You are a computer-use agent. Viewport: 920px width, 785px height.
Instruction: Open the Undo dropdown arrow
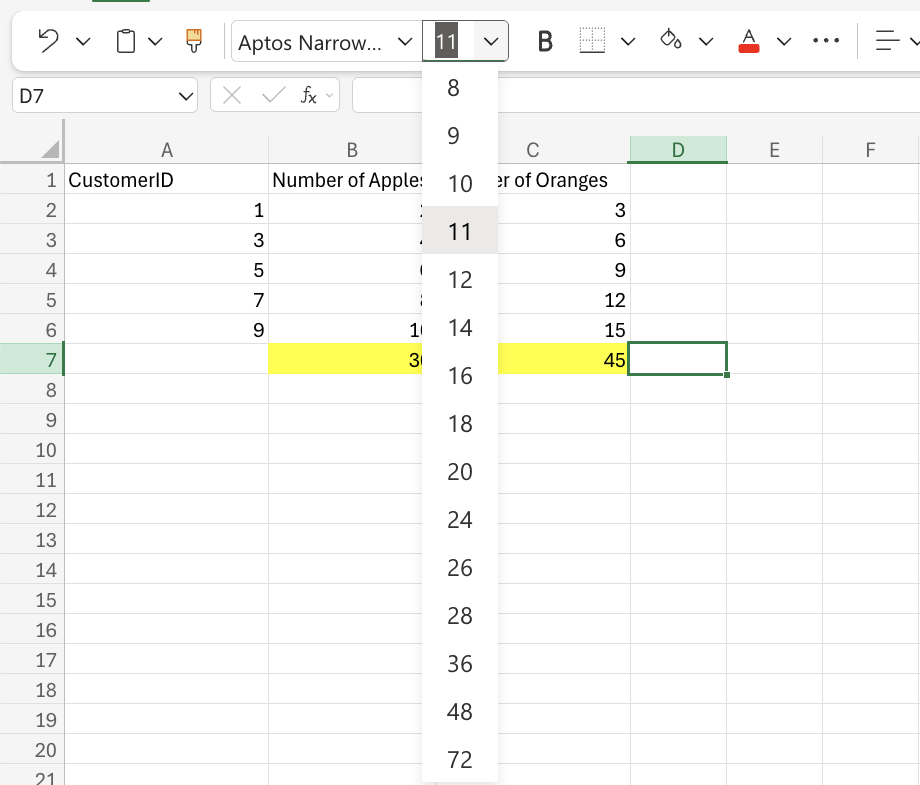(x=83, y=40)
